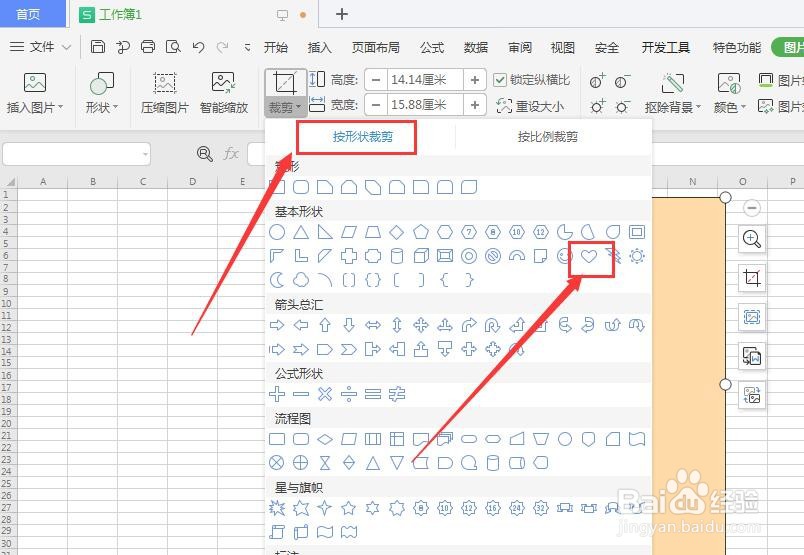The image size is (804, 555).
Task: Click the zoom-out minus circle on the side panel
Action: (x=752, y=208)
